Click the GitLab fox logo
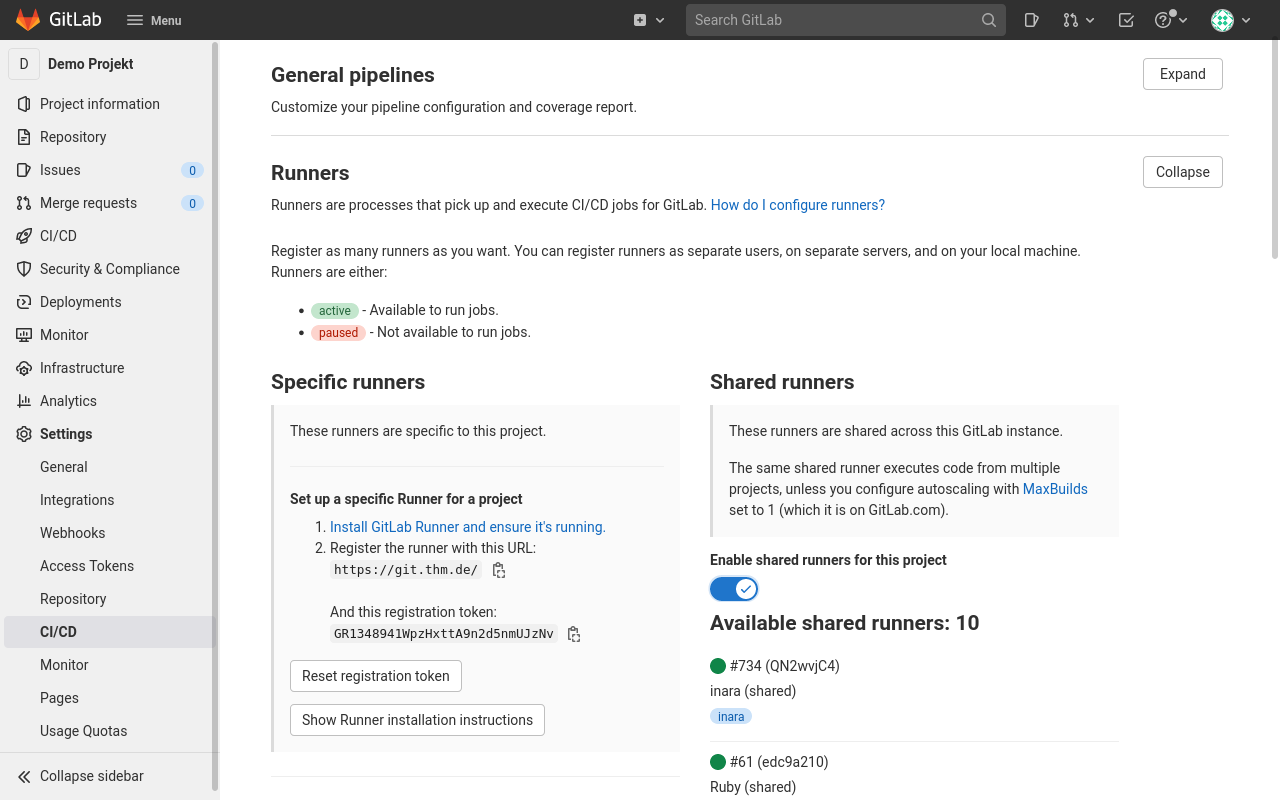This screenshot has width=1280, height=800. pos(28,20)
